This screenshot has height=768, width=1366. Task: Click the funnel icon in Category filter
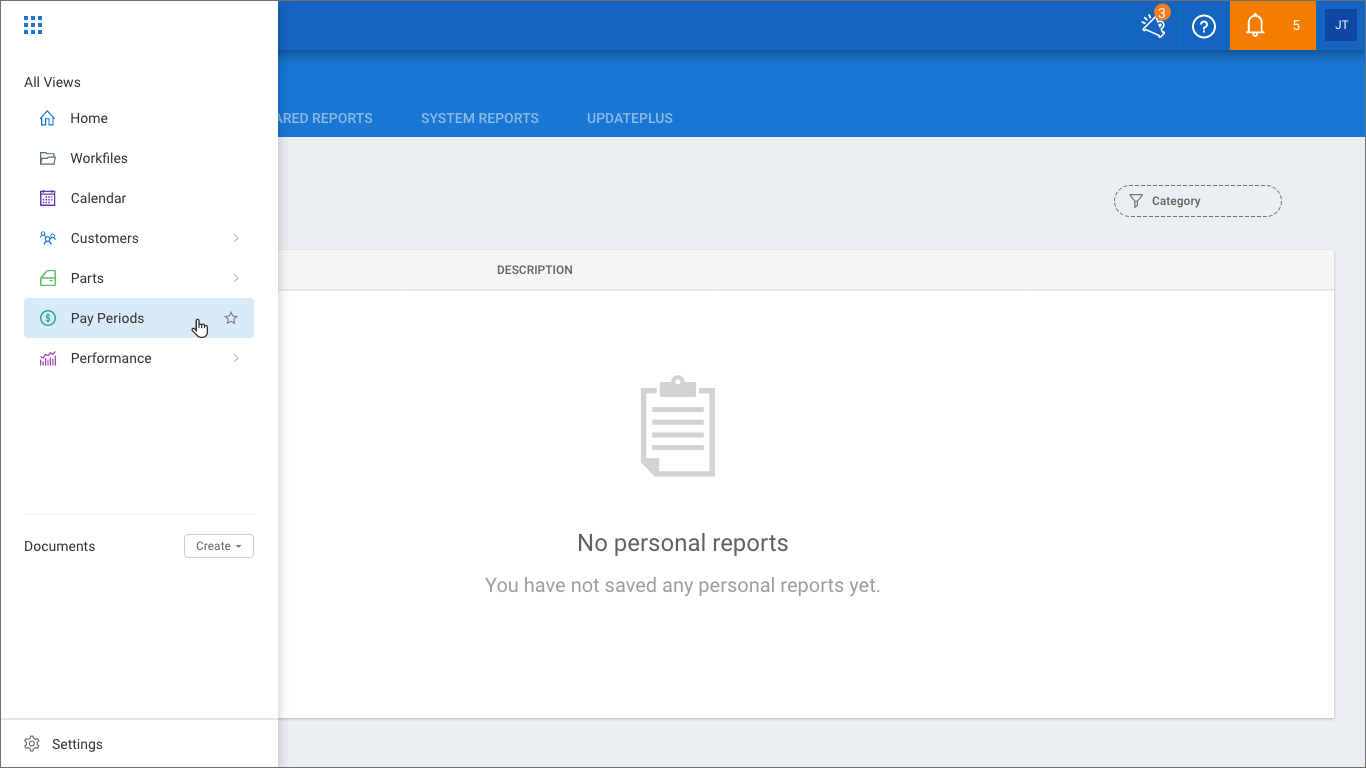pyautogui.click(x=1136, y=201)
